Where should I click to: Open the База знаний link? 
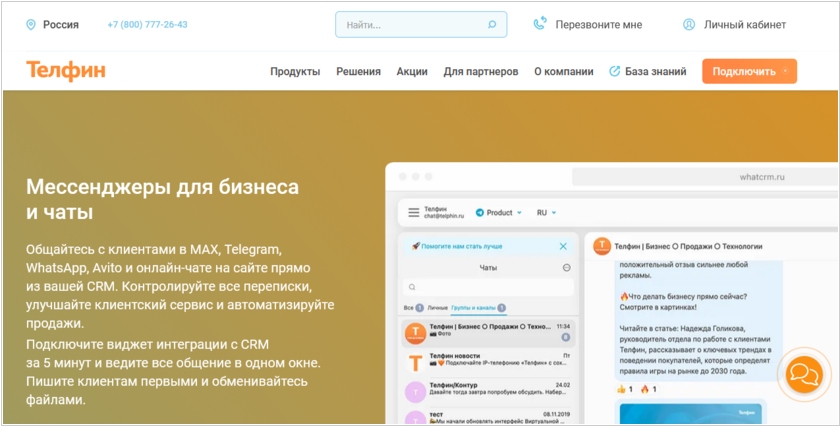[648, 72]
